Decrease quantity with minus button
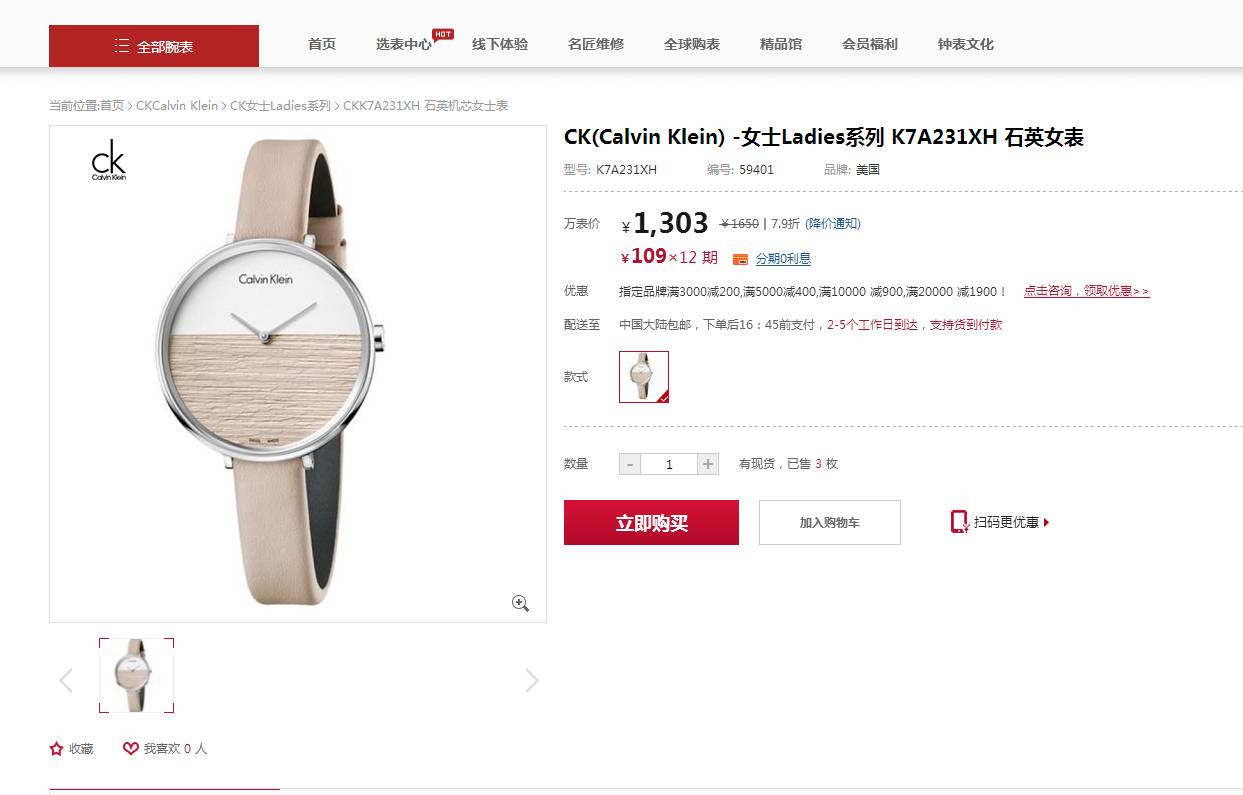1243x795 pixels. (x=630, y=464)
